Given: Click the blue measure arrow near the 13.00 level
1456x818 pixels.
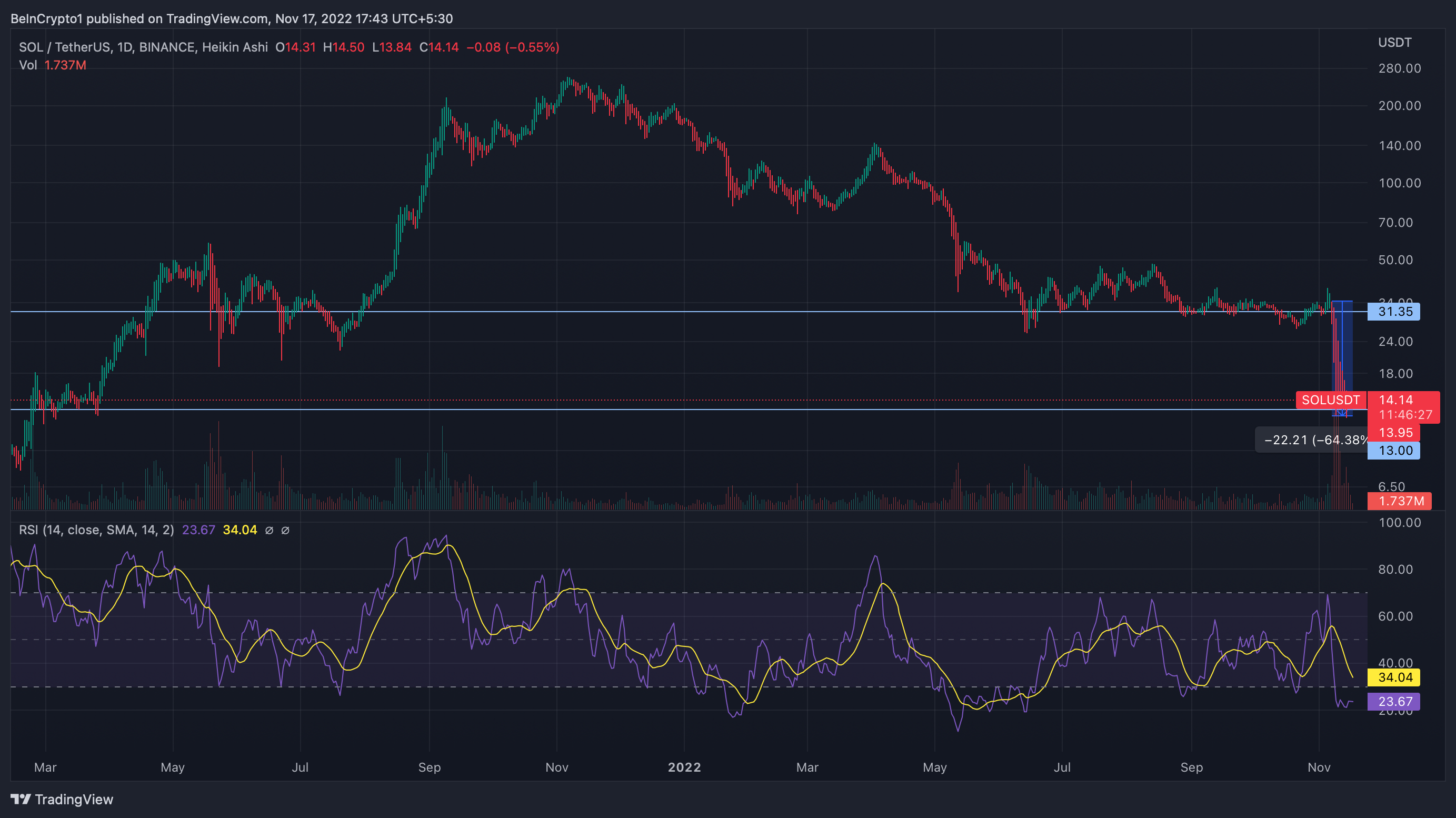Looking at the screenshot, I should point(1342,412).
